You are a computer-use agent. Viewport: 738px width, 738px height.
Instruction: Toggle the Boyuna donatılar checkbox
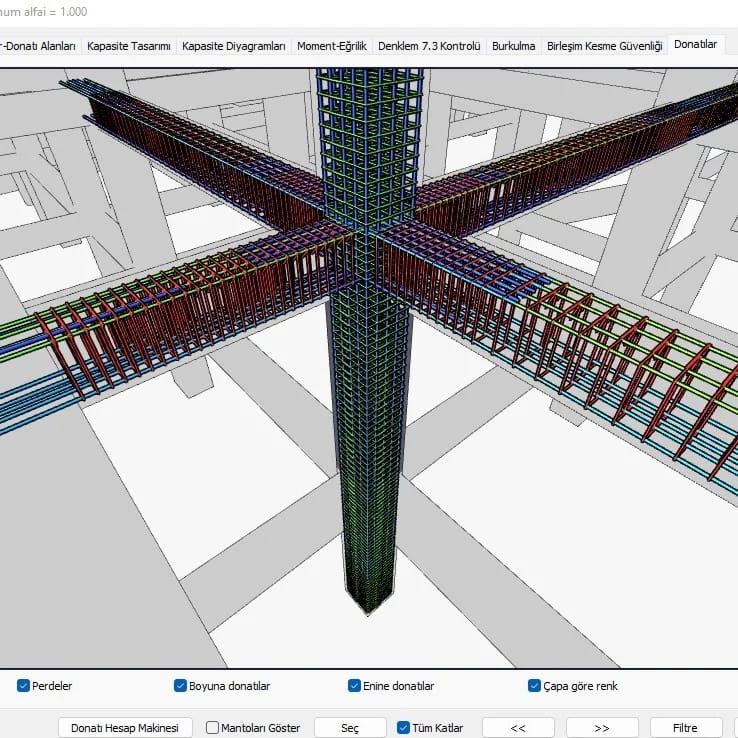coord(181,686)
